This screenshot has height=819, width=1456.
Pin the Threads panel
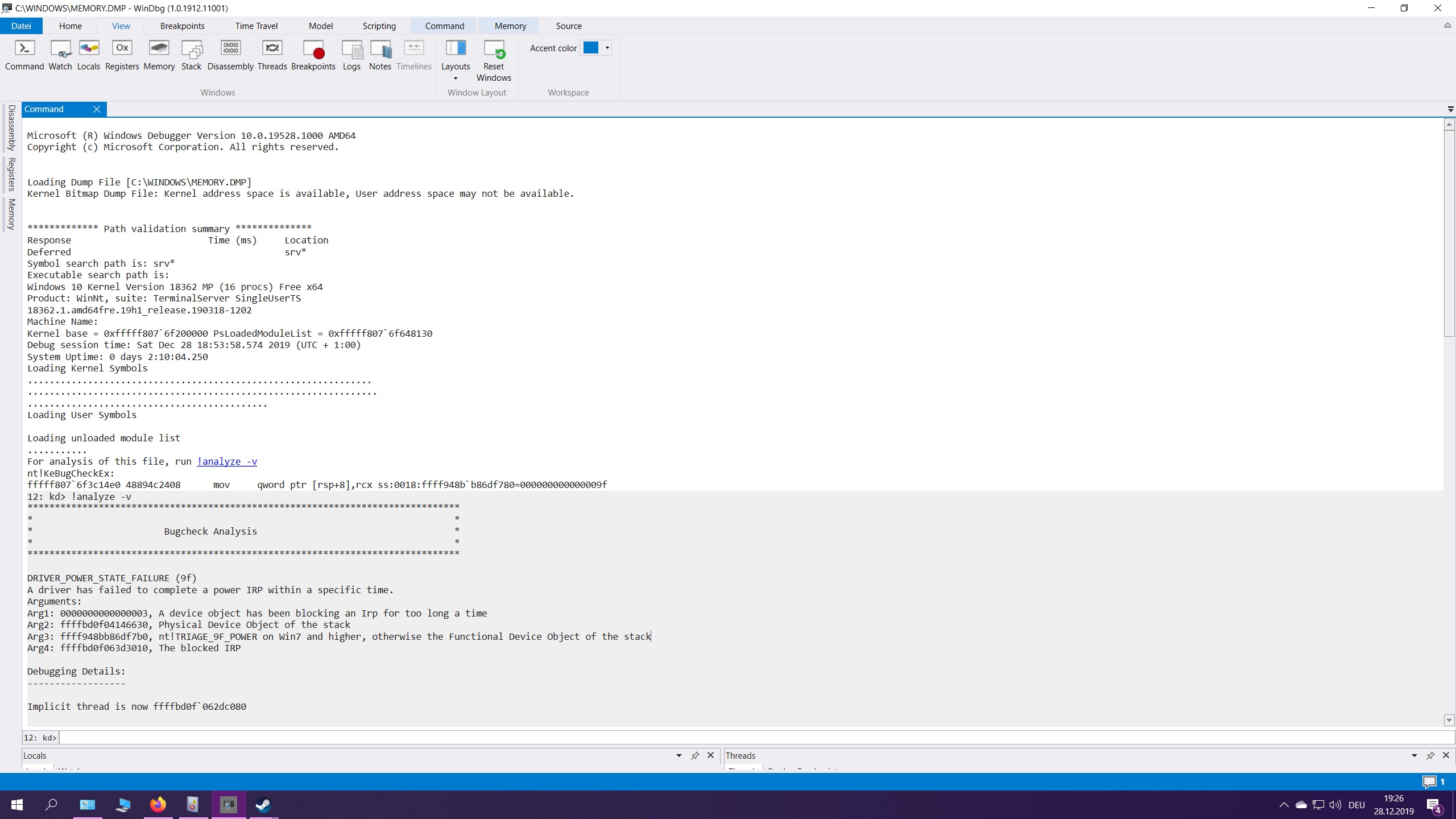pos(1430,755)
